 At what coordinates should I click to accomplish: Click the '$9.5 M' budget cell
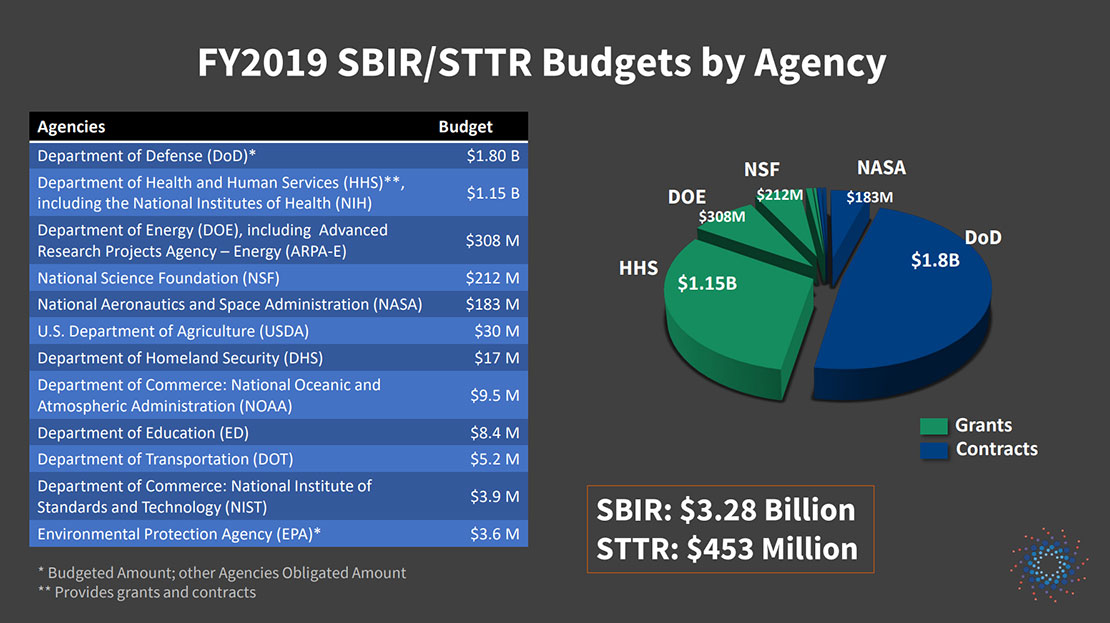tap(494, 395)
